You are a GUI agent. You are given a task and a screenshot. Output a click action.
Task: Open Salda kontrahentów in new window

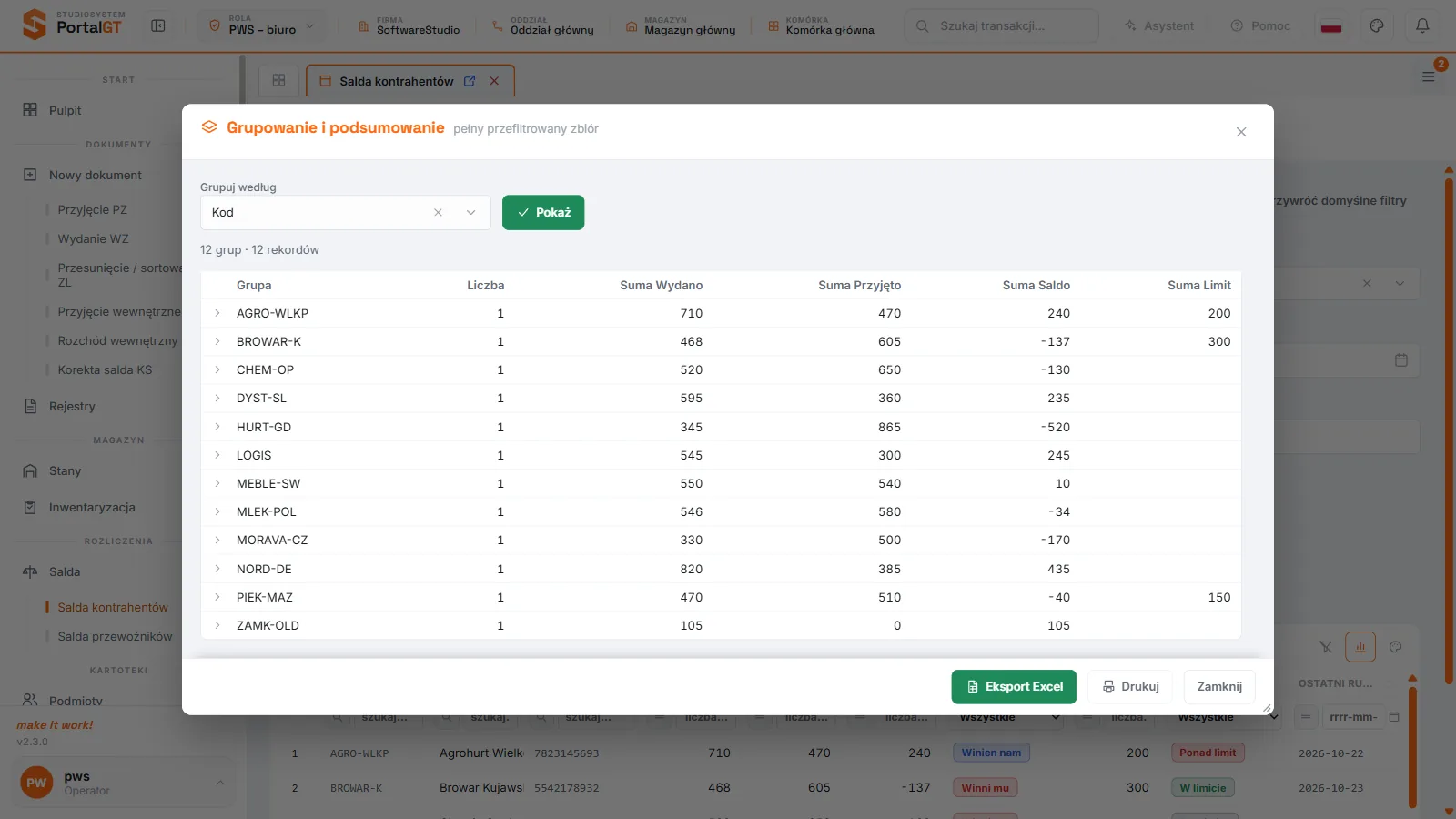470,81
